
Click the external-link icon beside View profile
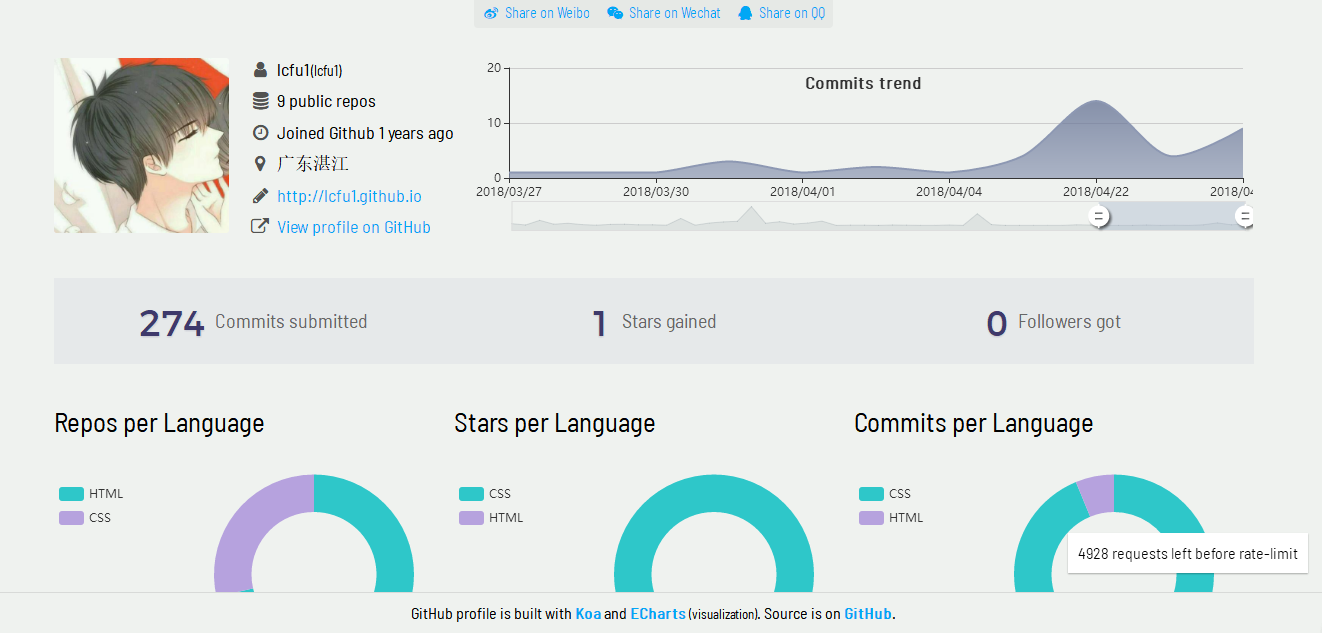[x=260, y=226]
